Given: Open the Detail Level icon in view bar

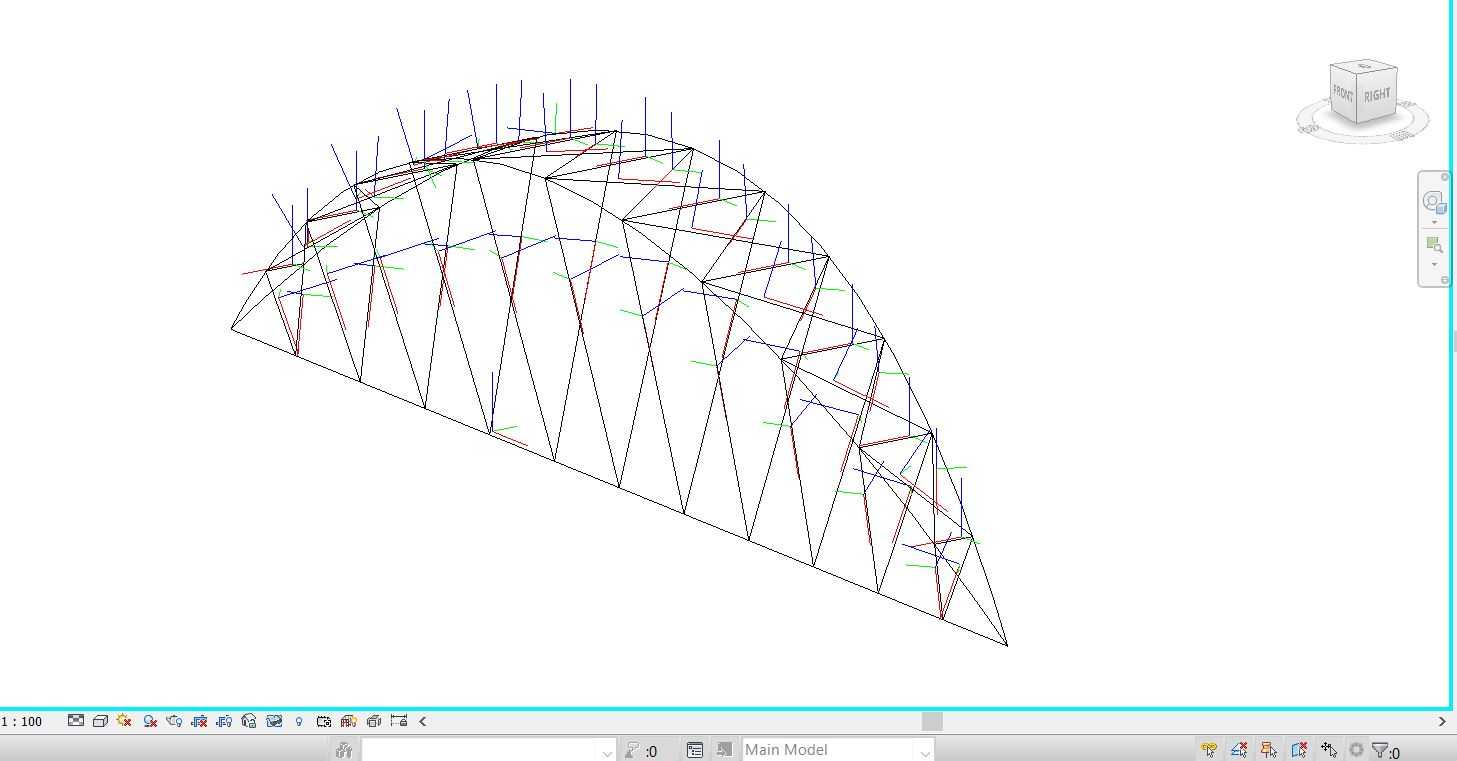Looking at the screenshot, I should click(76, 720).
